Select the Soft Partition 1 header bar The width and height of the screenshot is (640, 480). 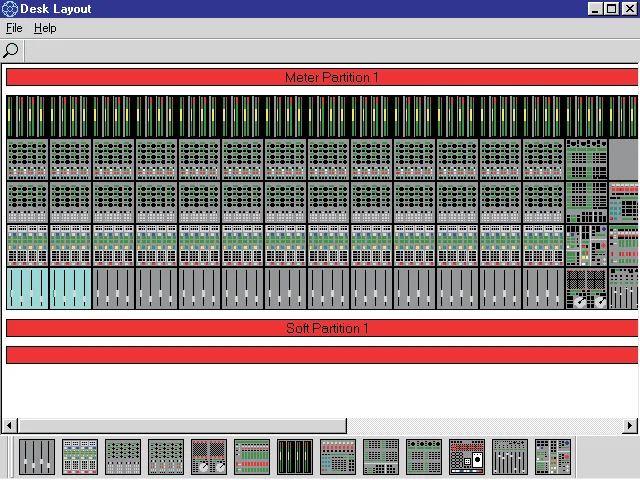pyautogui.click(x=322, y=328)
